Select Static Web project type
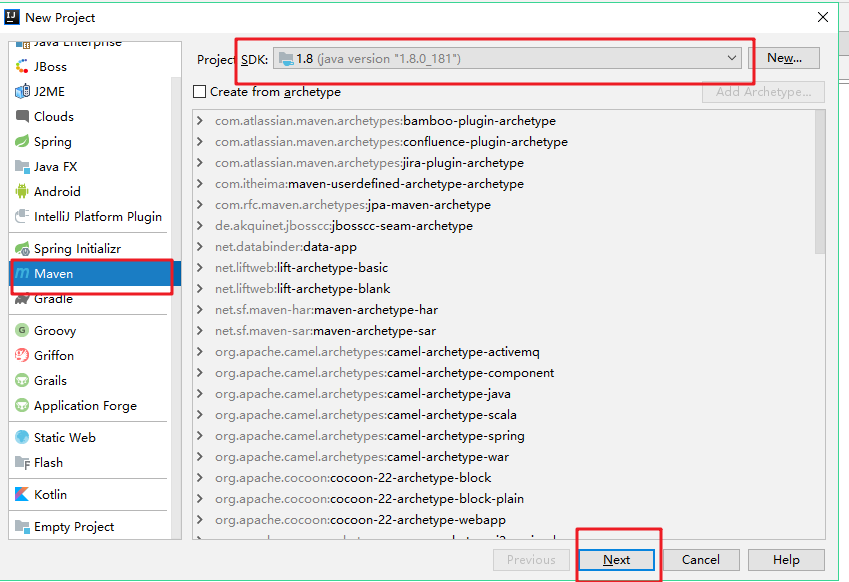Screen dimensions: 849x582 [89, 437]
